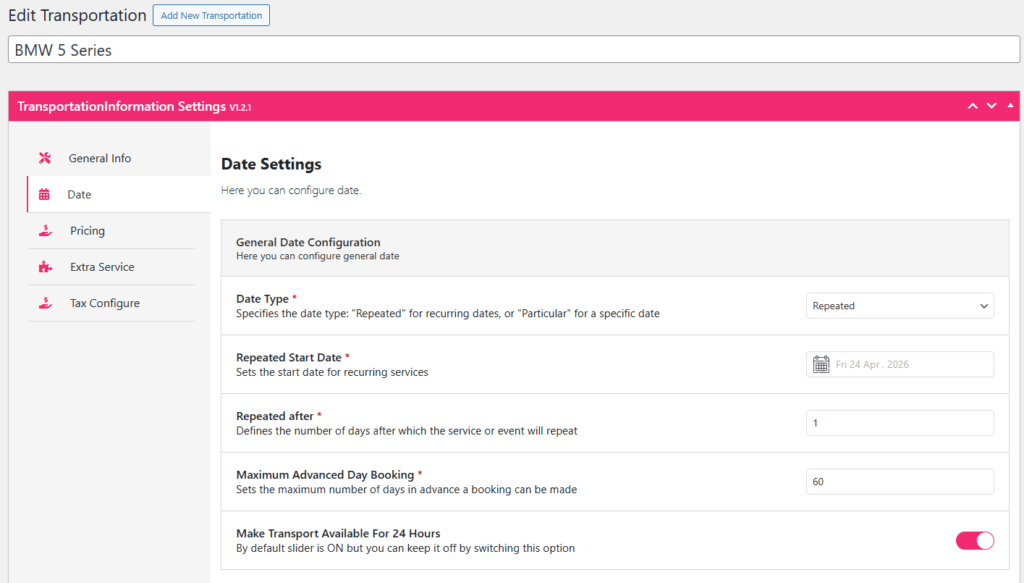Image resolution: width=1024 pixels, height=583 pixels.
Task: Click Make Transport Available For 24 Hours label
Action: point(338,533)
